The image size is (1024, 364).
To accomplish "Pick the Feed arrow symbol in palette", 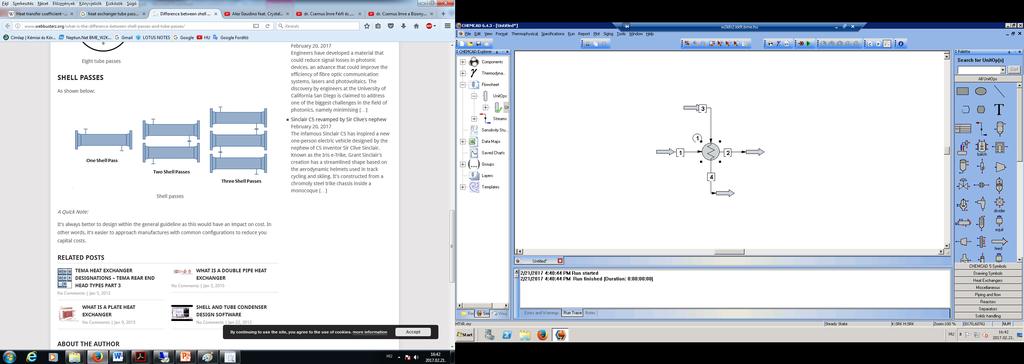I will [999, 242].
